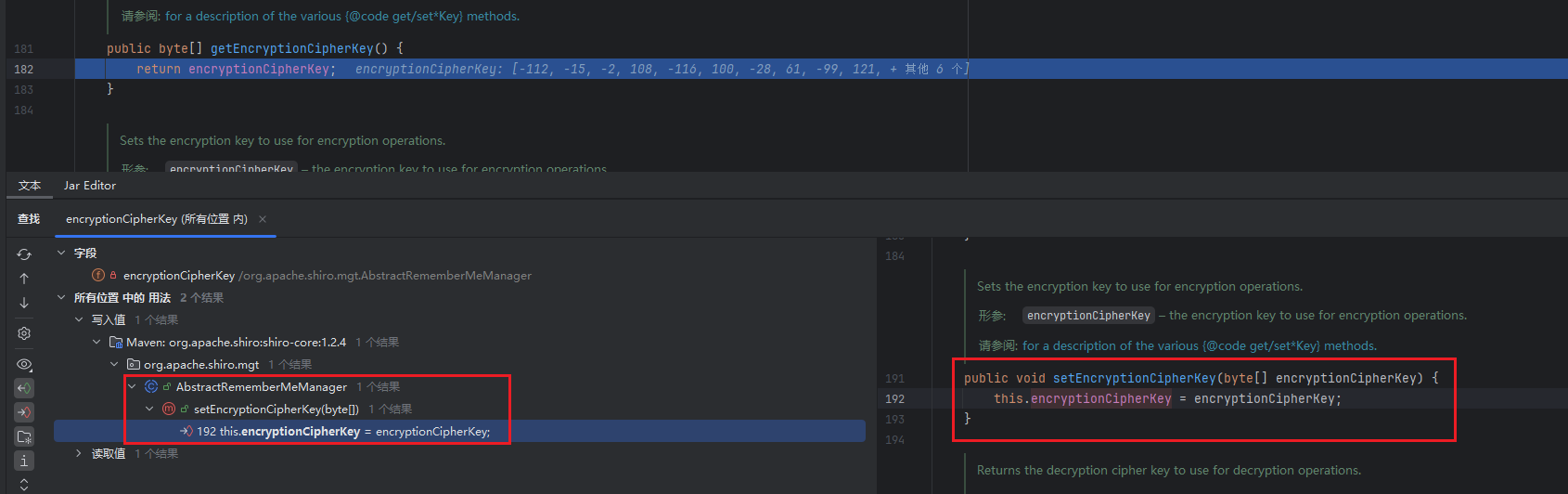Collapse the 字段 group
The image size is (1568, 494).
tap(61, 253)
